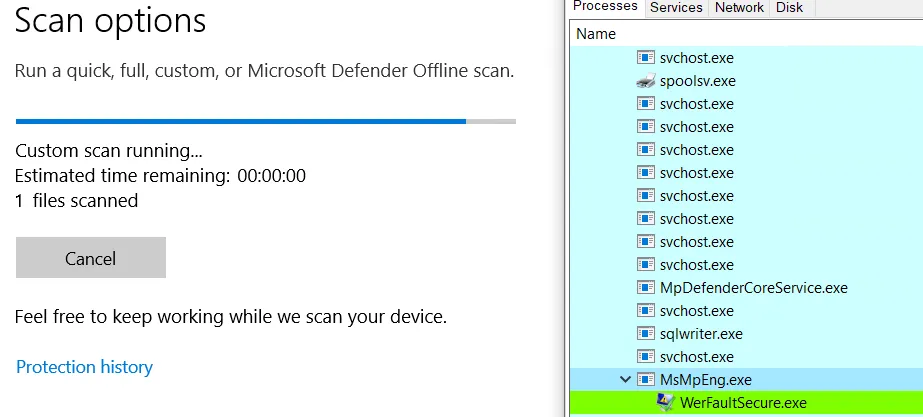Click the MsMpEng.exe process icon
The height and width of the screenshot is (417, 923).
coord(645,380)
